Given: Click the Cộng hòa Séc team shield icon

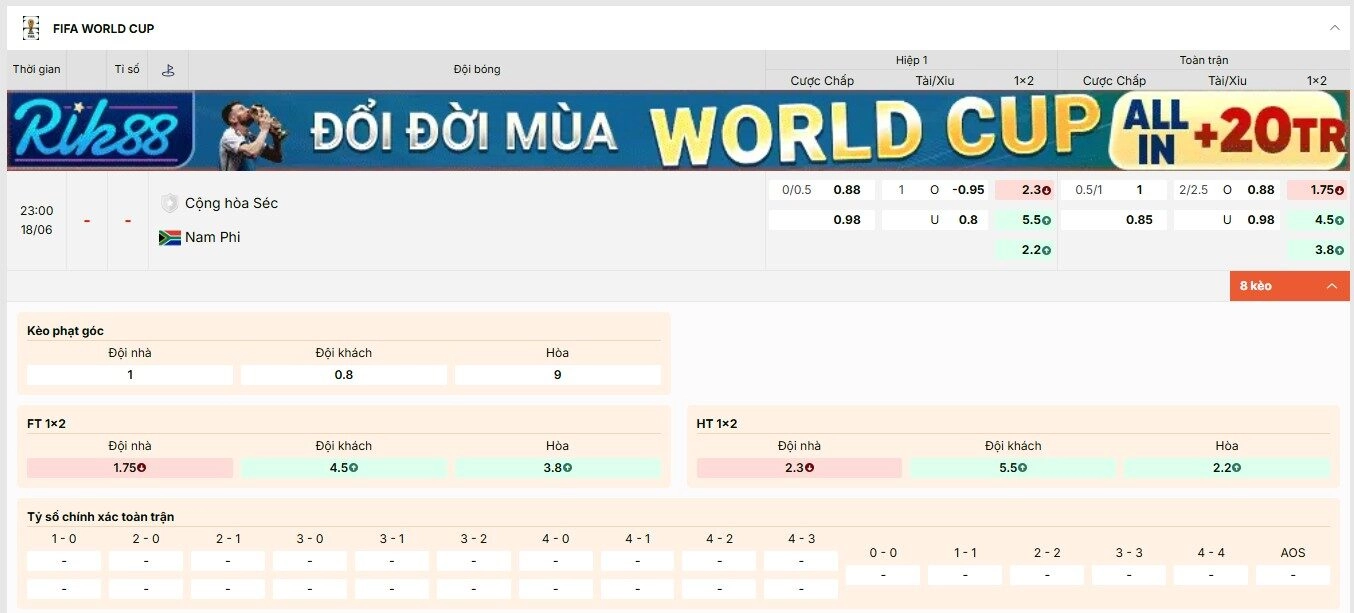Looking at the screenshot, I should point(170,203).
